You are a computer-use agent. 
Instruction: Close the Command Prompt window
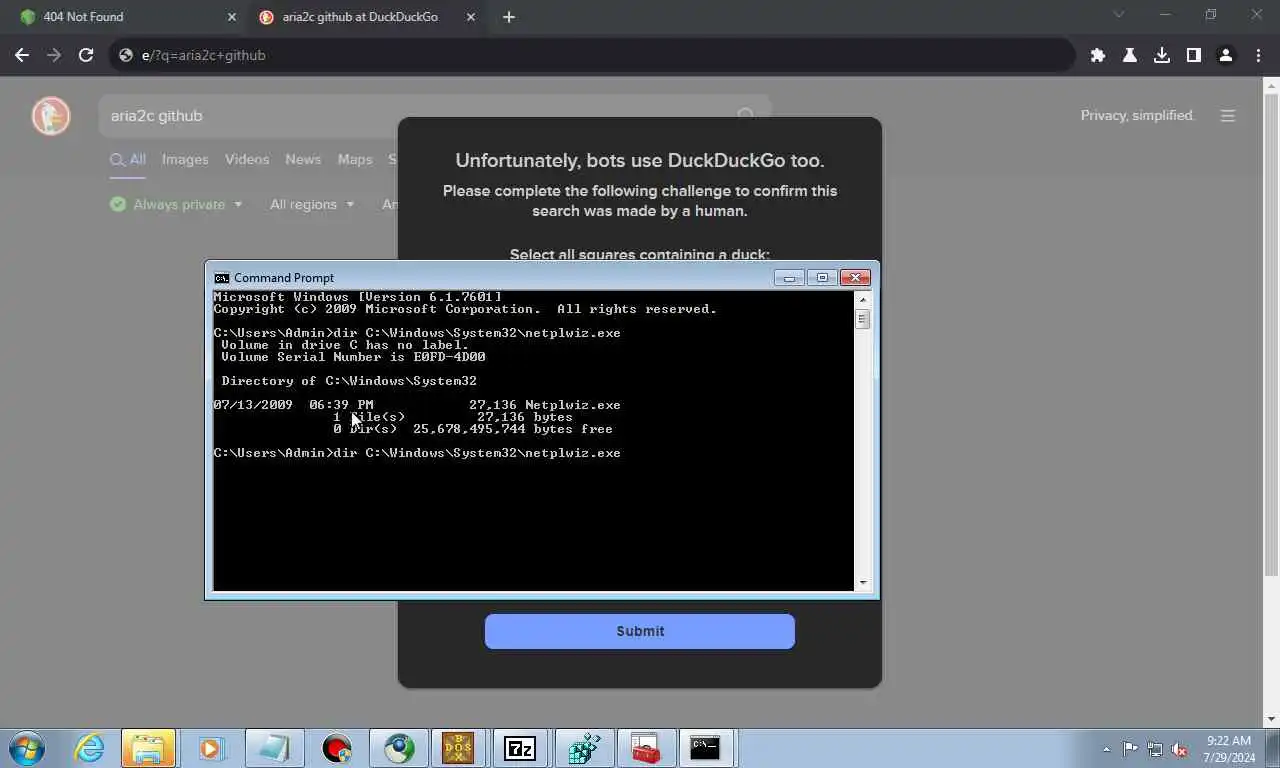(855, 278)
